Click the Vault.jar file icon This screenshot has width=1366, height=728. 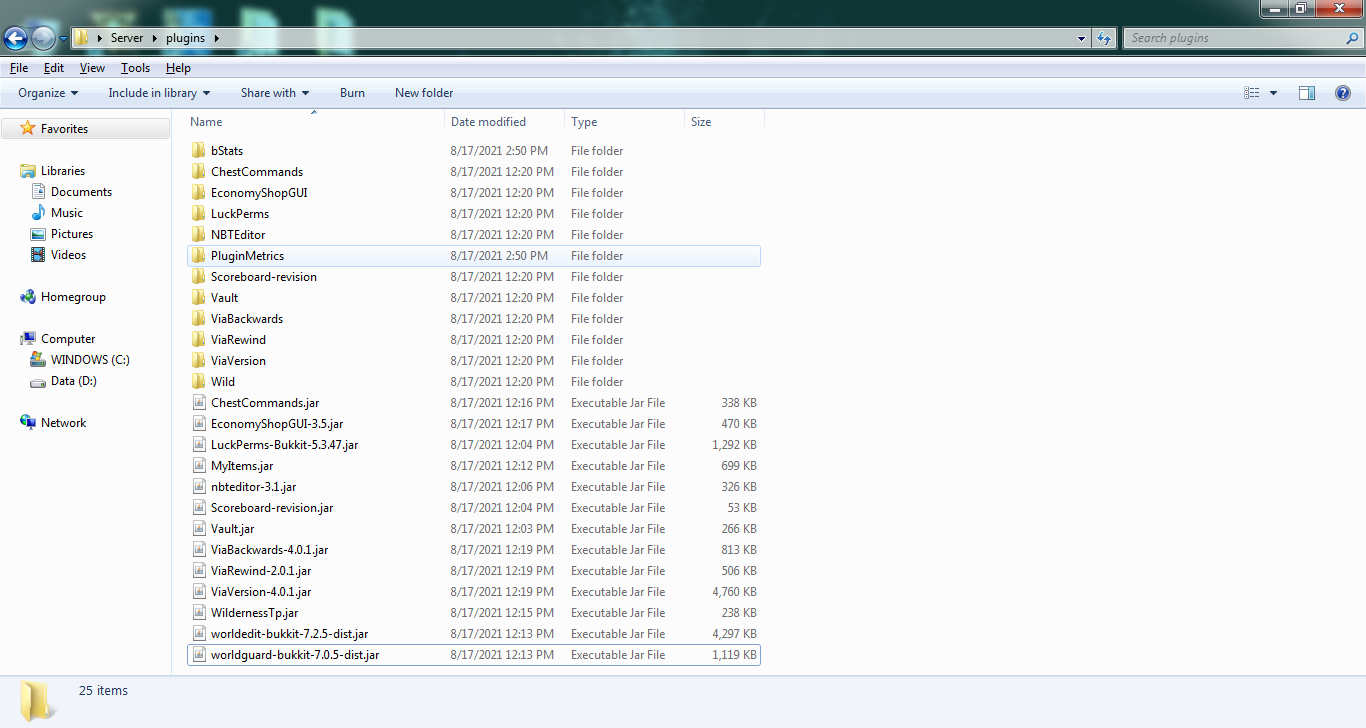199,529
